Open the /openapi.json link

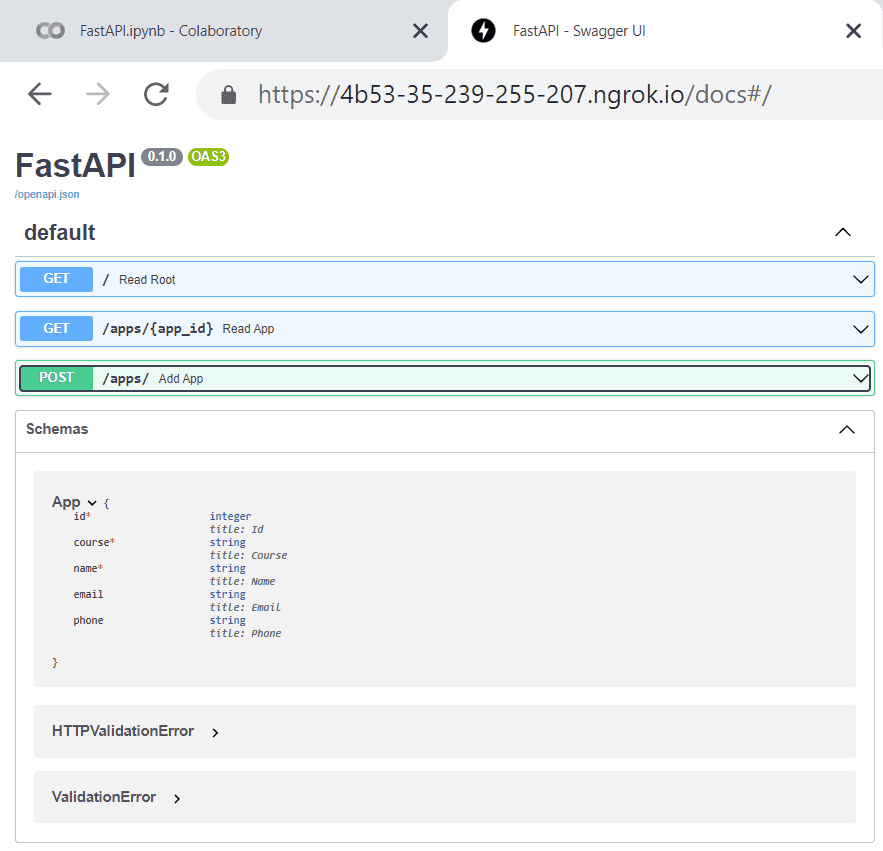[x=47, y=194]
